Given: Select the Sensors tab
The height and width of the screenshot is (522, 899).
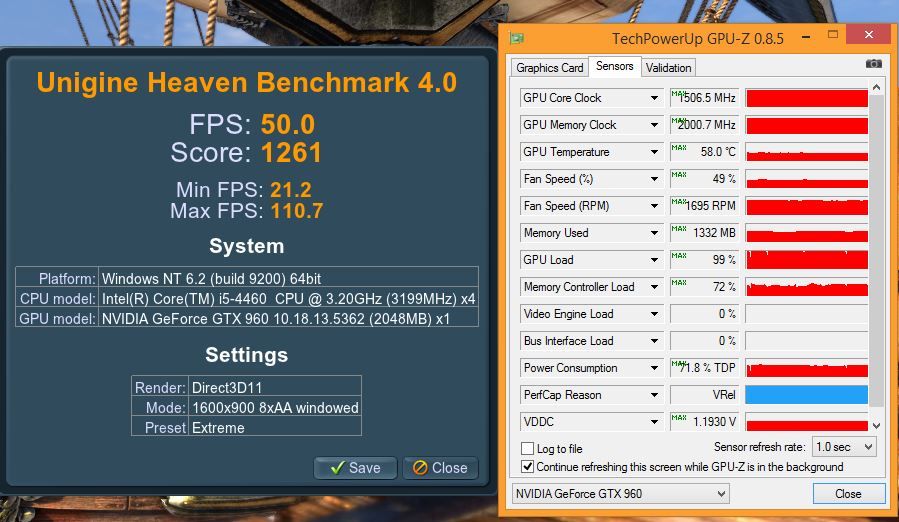Looking at the screenshot, I should (x=614, y=66).
